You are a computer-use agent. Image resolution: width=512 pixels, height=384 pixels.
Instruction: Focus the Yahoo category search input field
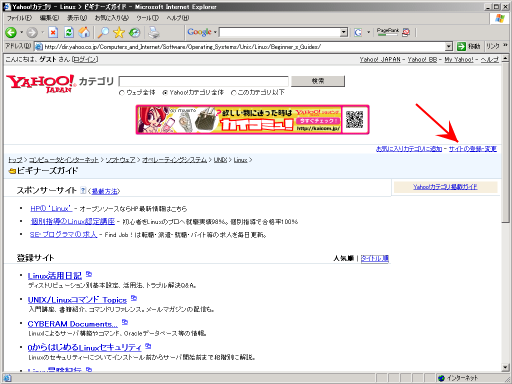click(203, 81)
